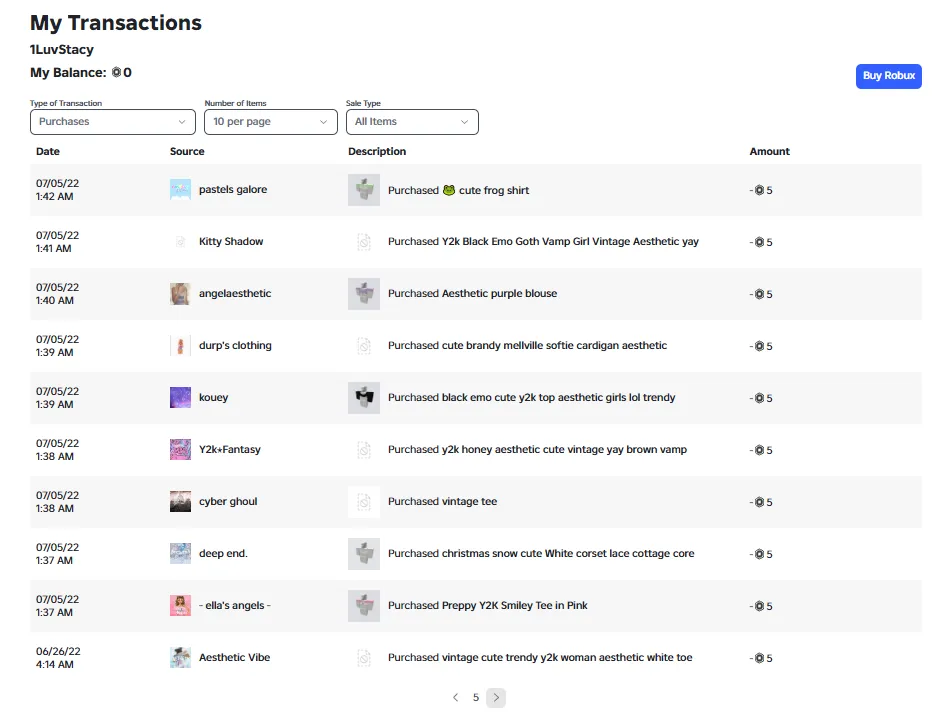Open deep end. source link
This screenshot has height=725, width=936.
coord(223,553)
